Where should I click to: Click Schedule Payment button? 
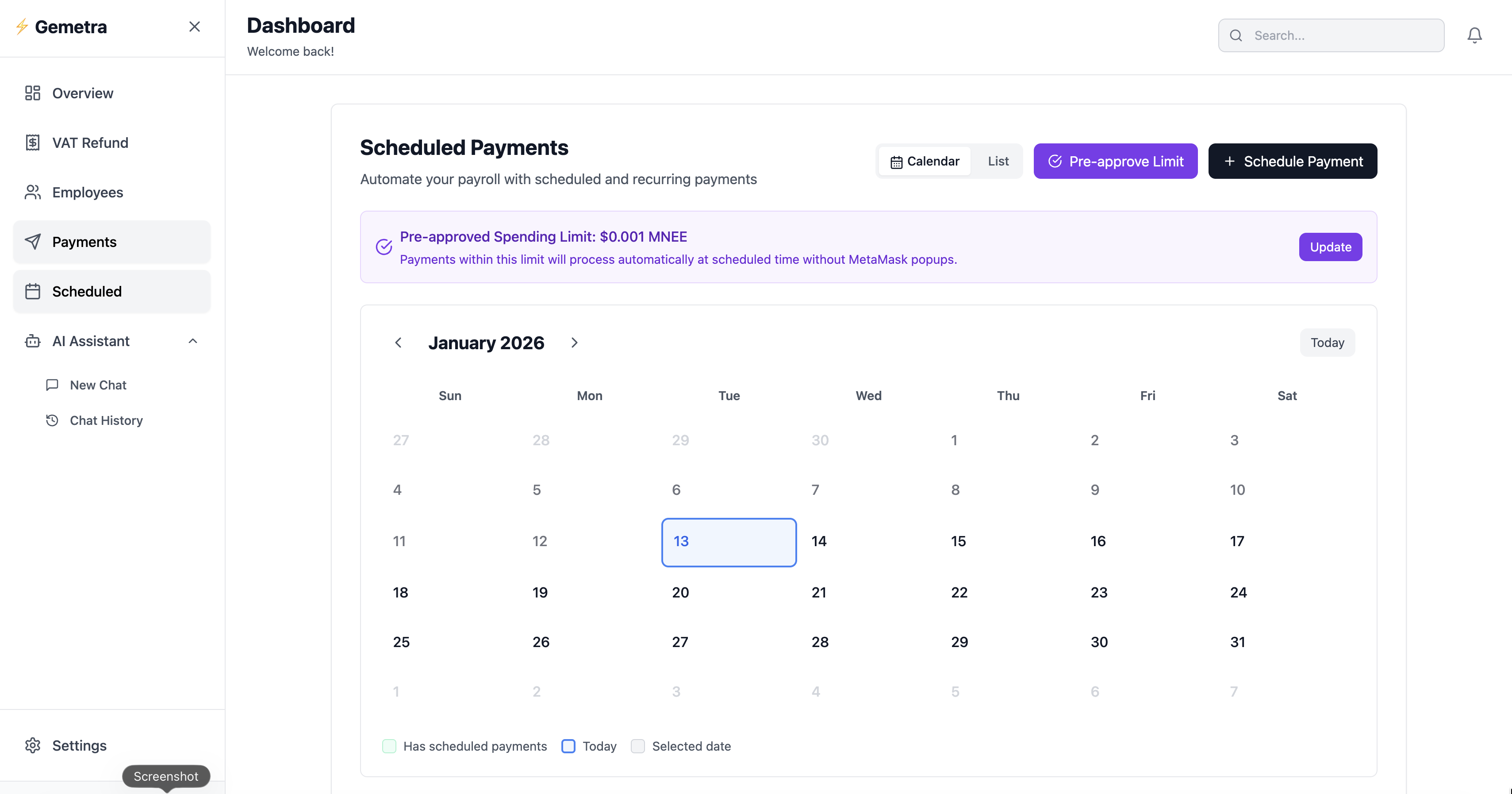point(1293,161)
